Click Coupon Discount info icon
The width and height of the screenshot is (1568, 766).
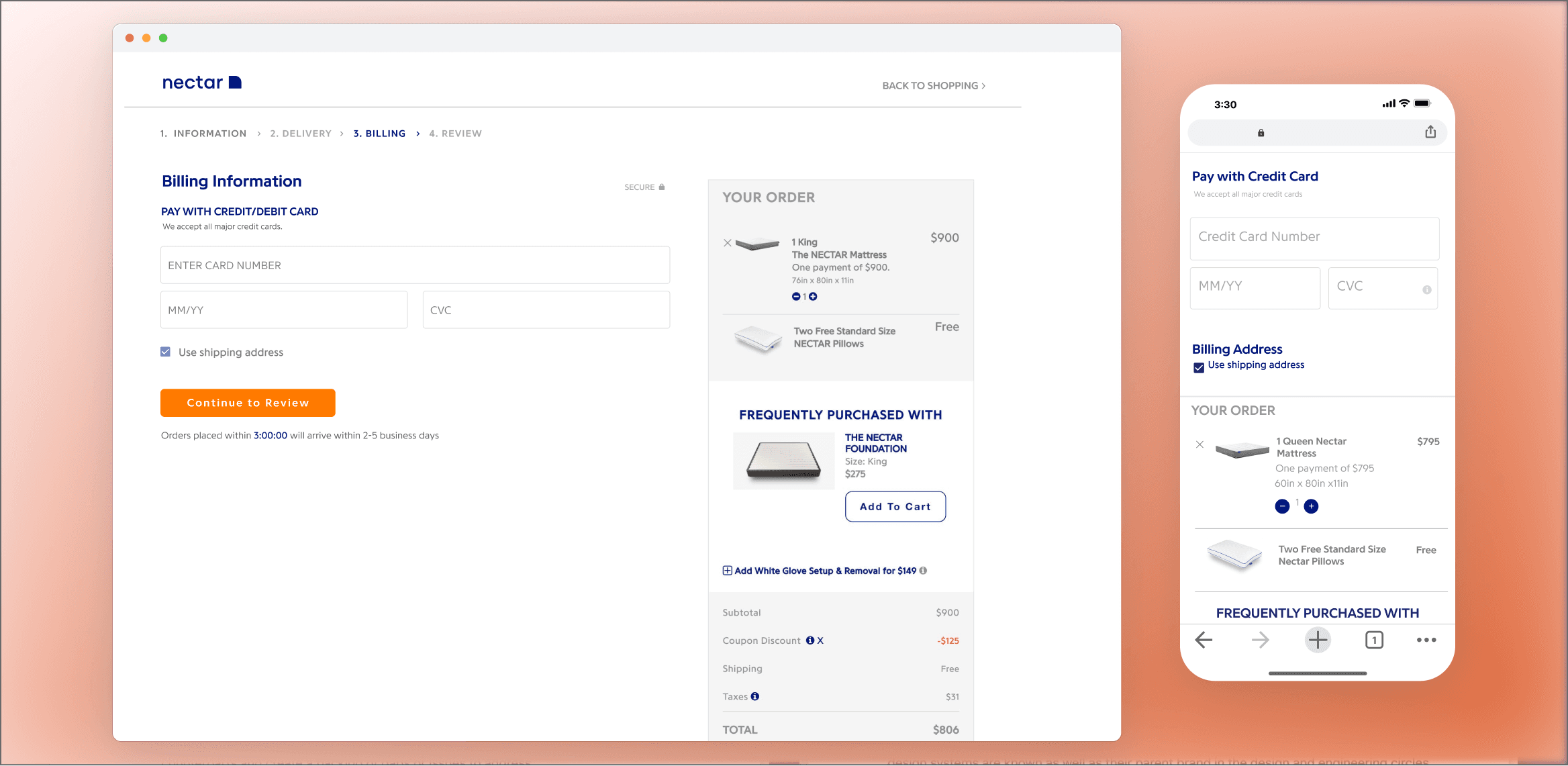coord(810,640)
